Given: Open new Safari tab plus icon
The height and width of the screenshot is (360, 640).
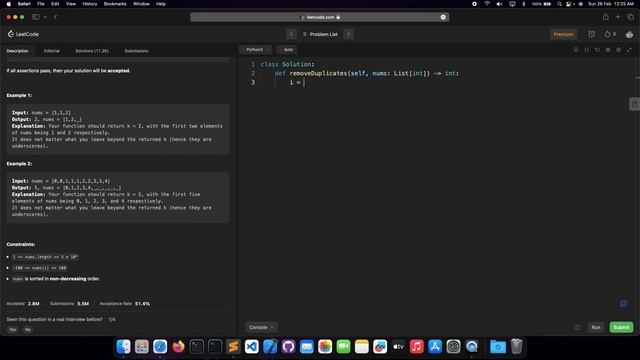Looking at the screenshot, I should (618, 17).
